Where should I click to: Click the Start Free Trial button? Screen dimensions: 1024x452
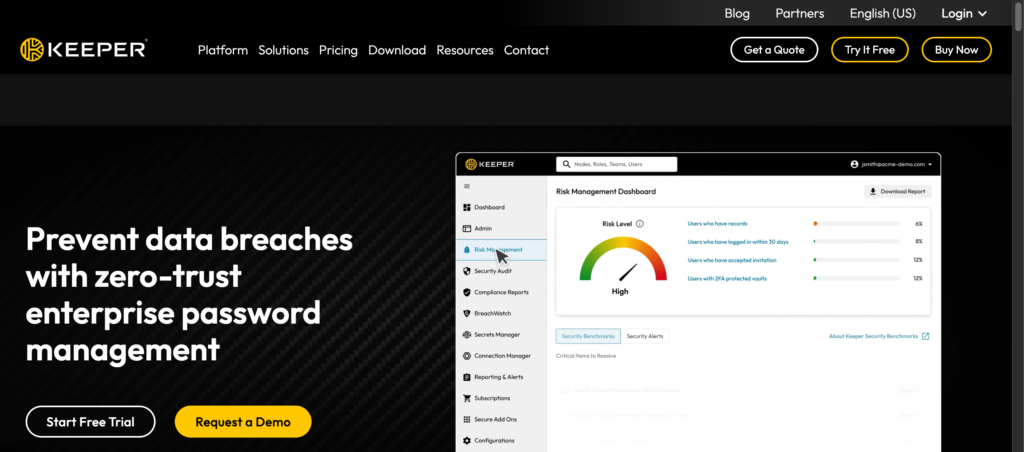pos(90,422)
